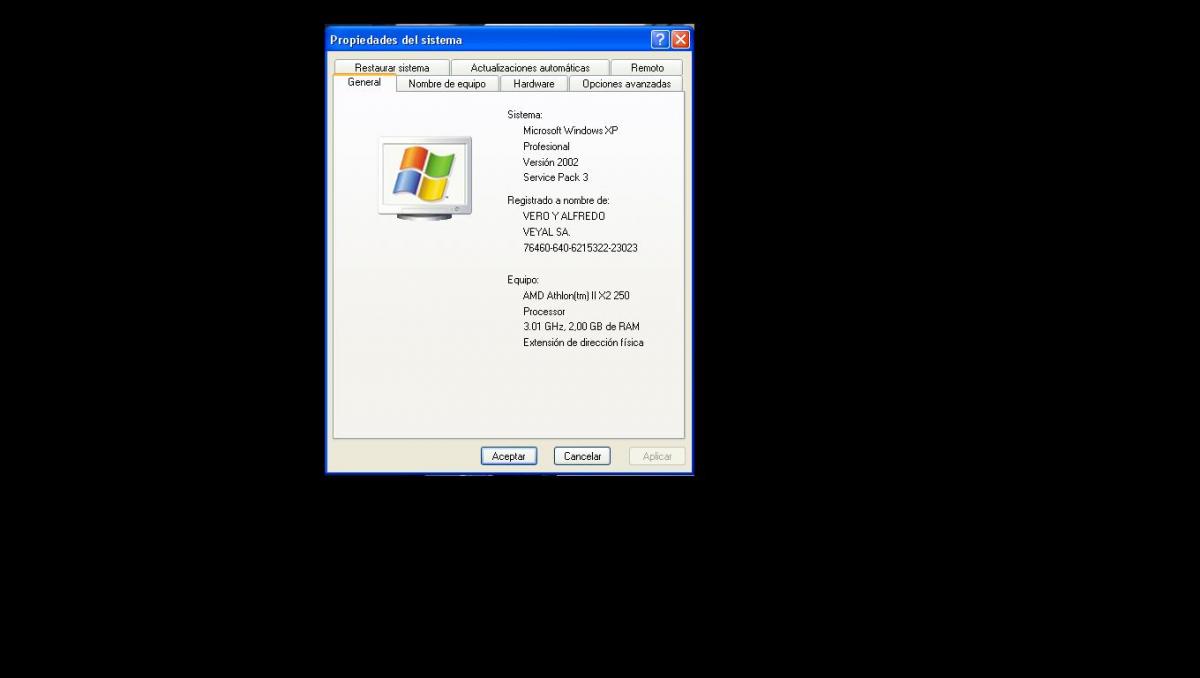The height and width of the screenshot is (678, 1200).
Task: Click the greyed-out Aplicar button
Action: coord(657,456)
